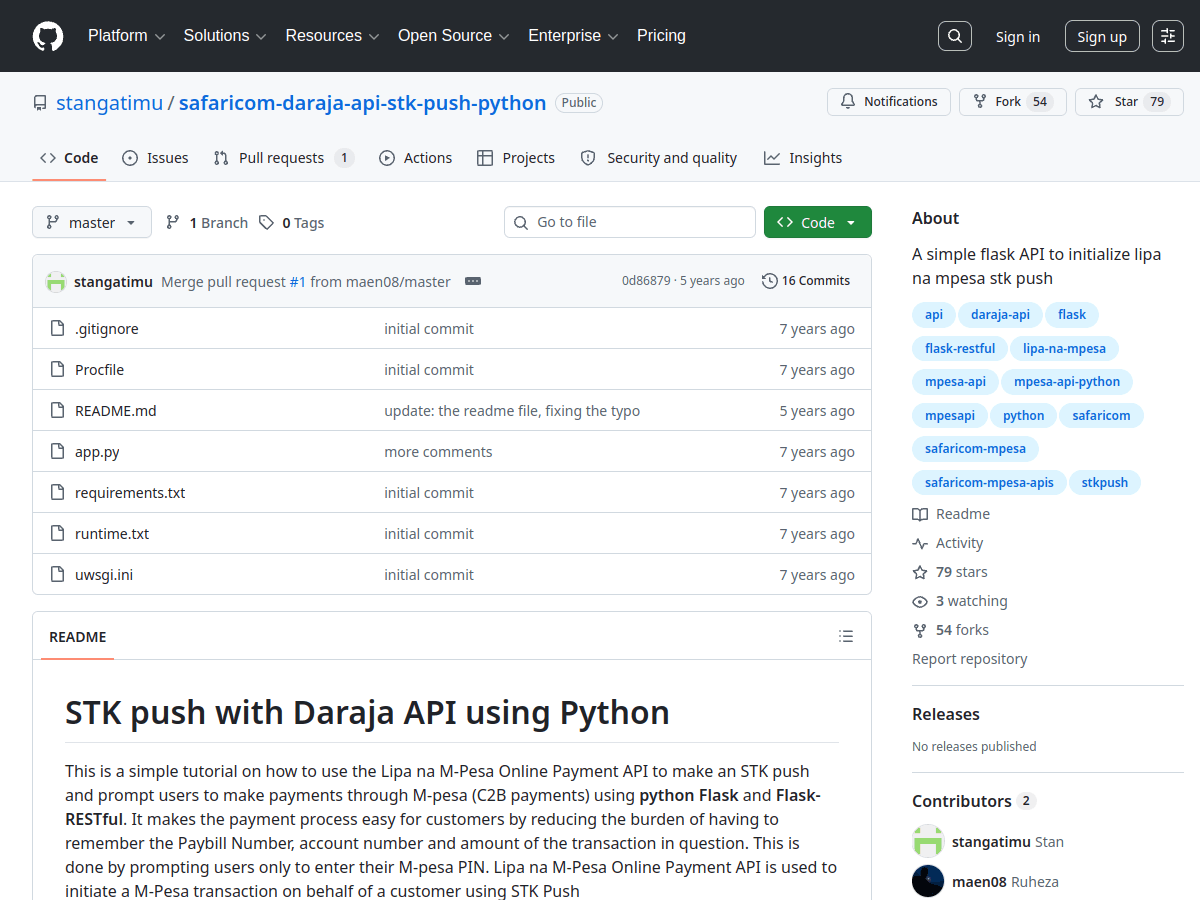Switch to the Pull requests tab
The width and height of the screenshot is (1200, 900).
283,158
